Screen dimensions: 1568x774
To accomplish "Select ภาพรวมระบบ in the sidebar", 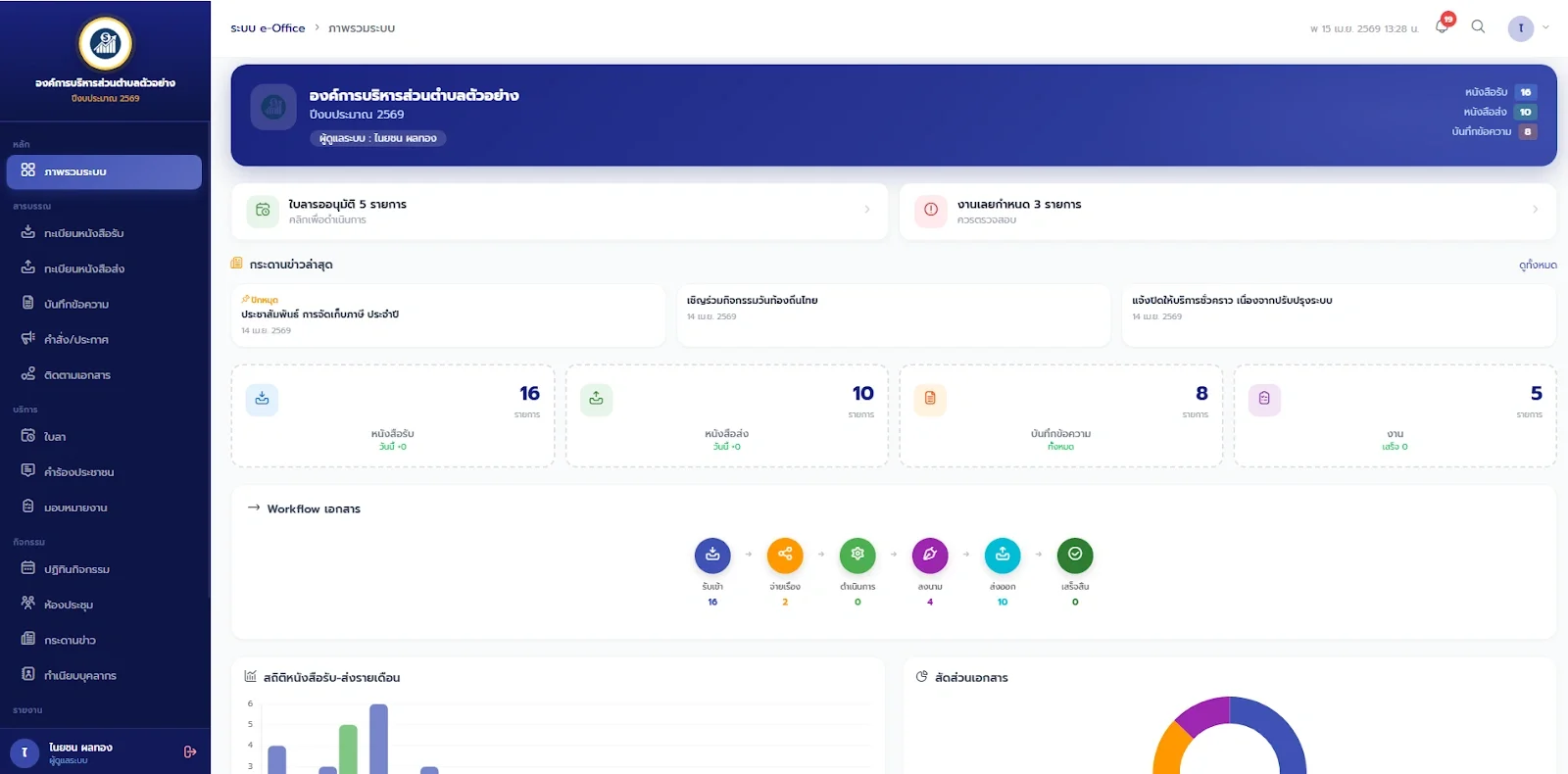I will pyautogui.click(x=104, y=171).
